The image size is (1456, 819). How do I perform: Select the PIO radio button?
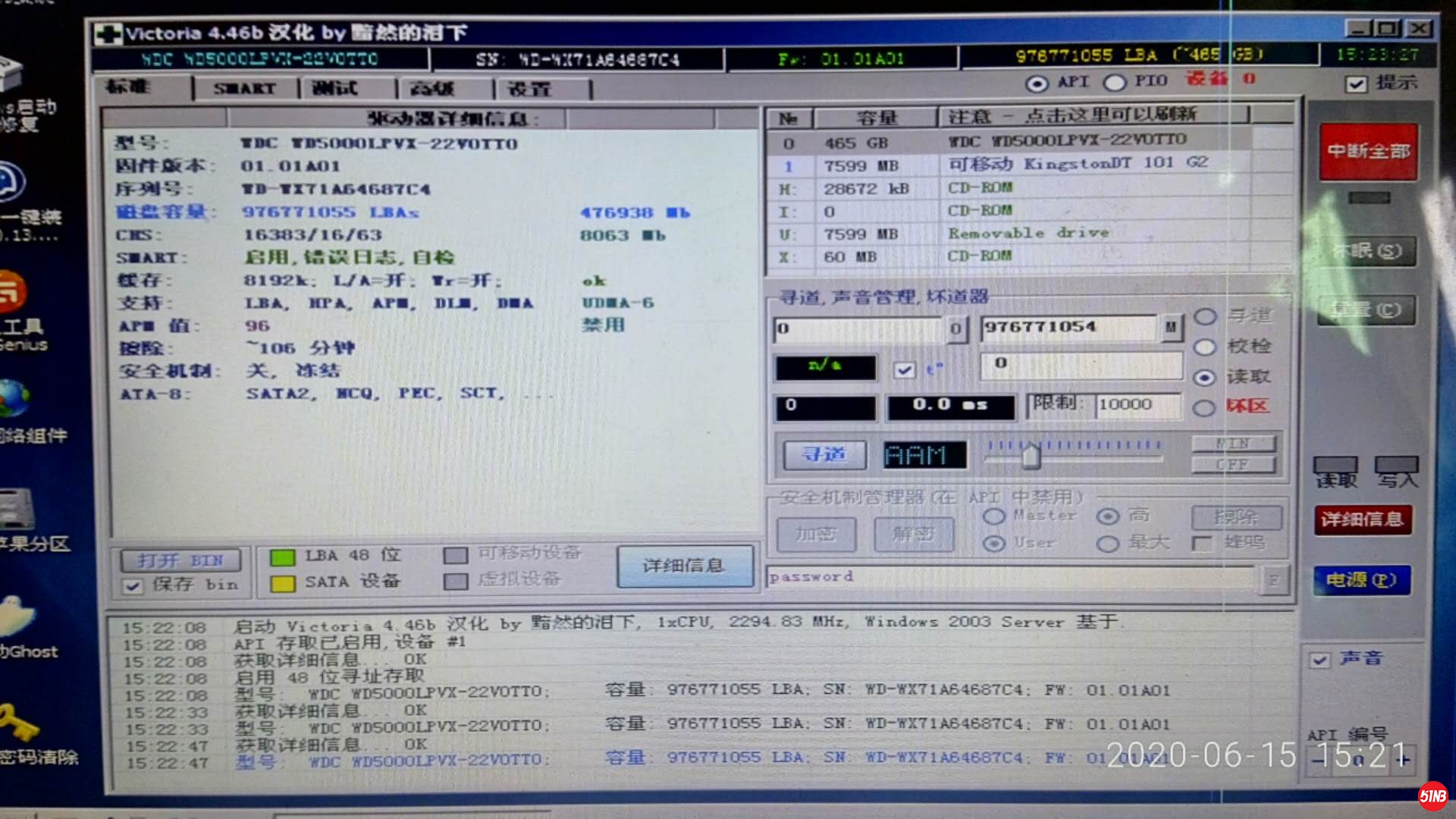click(x=1115, y=82)
